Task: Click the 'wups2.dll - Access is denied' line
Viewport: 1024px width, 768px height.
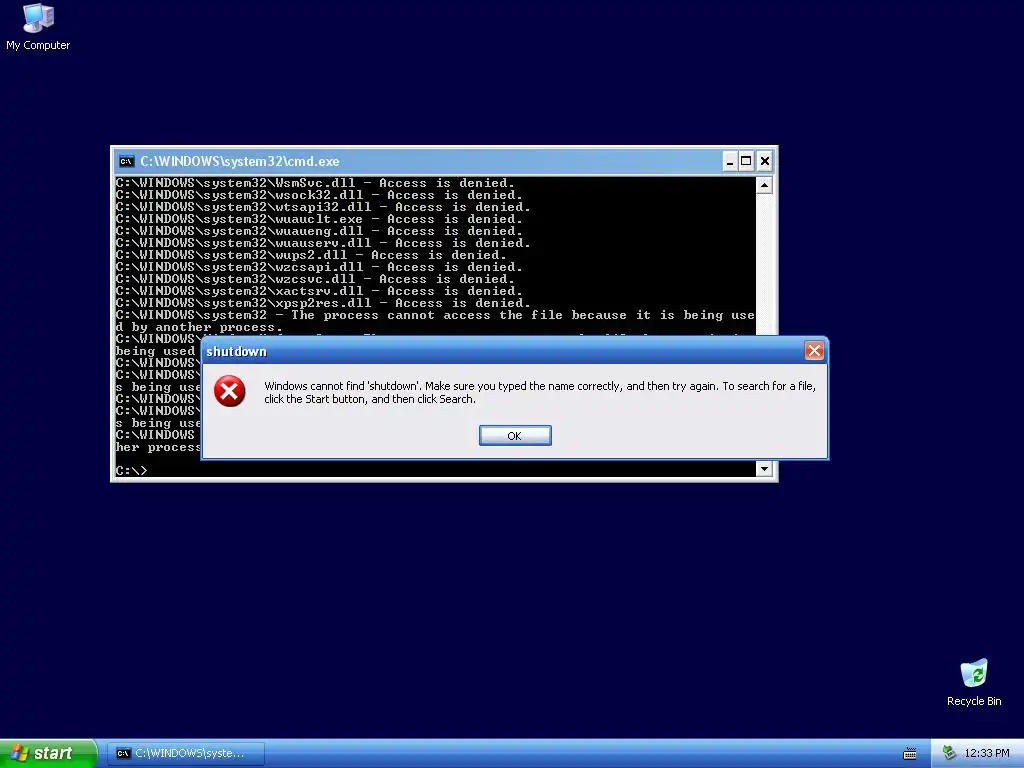Action: pyautogui.click(x=312, y=255)
